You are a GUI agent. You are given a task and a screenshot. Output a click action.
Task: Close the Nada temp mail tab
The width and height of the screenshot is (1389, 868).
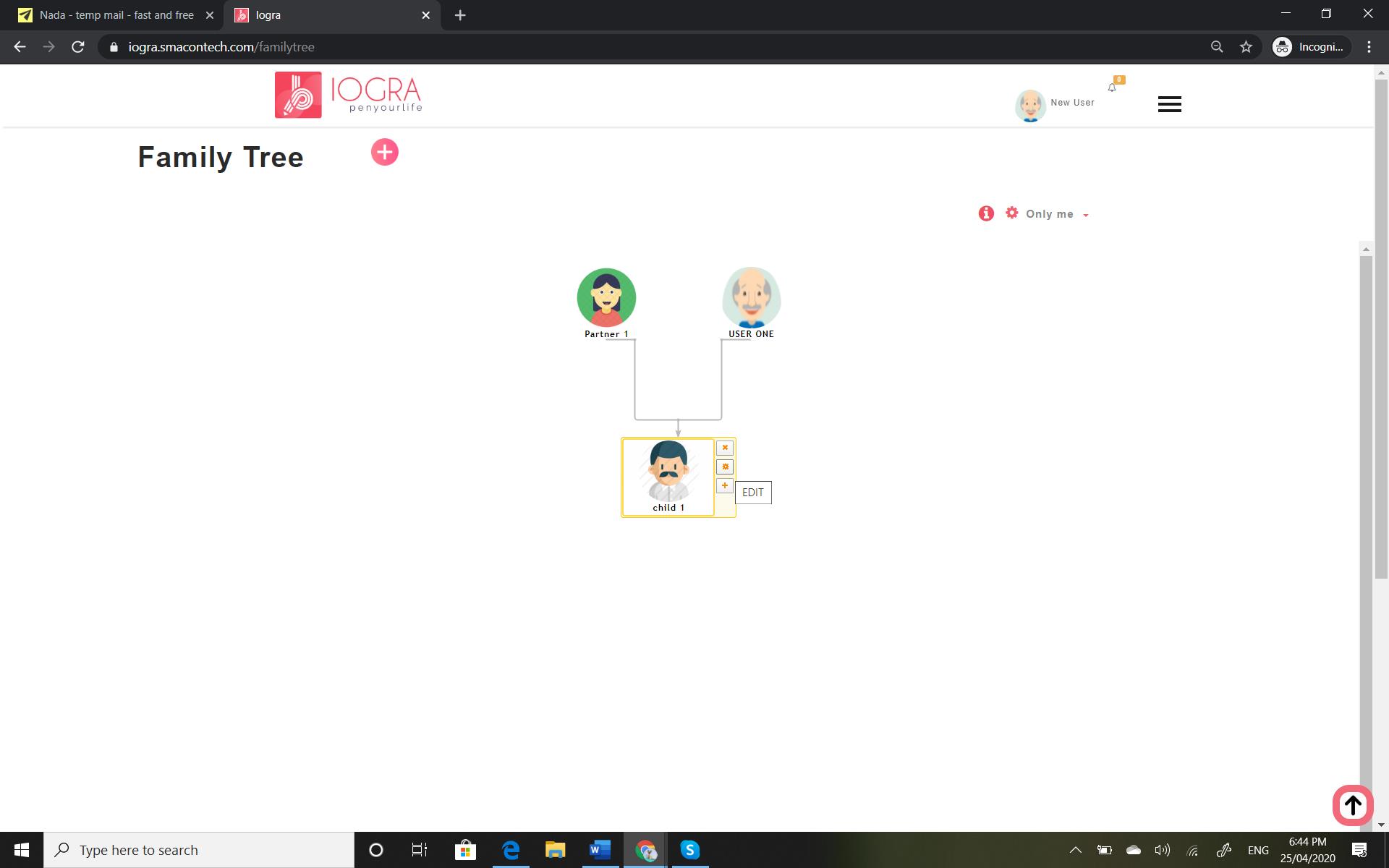click(x=209, y=15)
